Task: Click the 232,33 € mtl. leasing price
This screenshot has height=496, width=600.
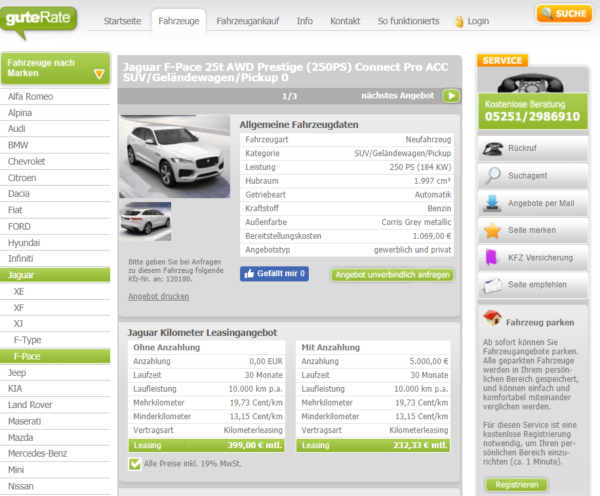Action: pos(421,445)
